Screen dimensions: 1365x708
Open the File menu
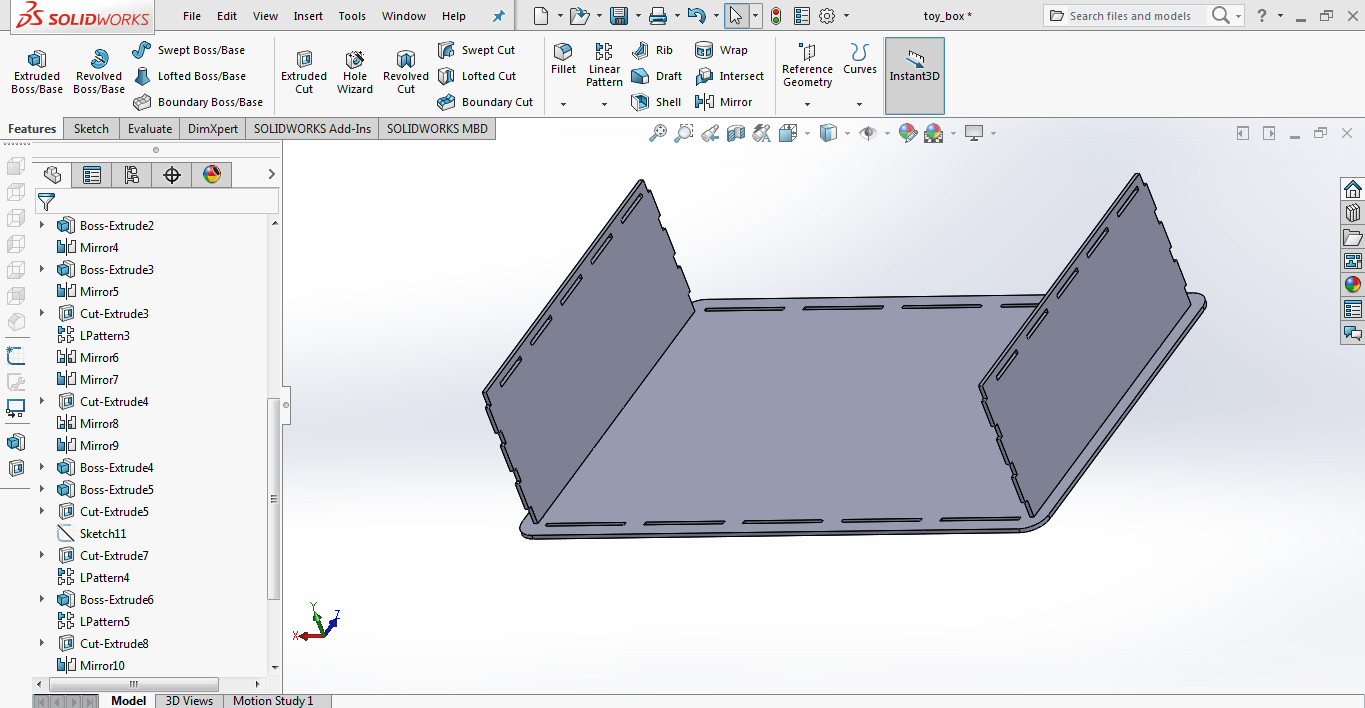tap(192, 16)
